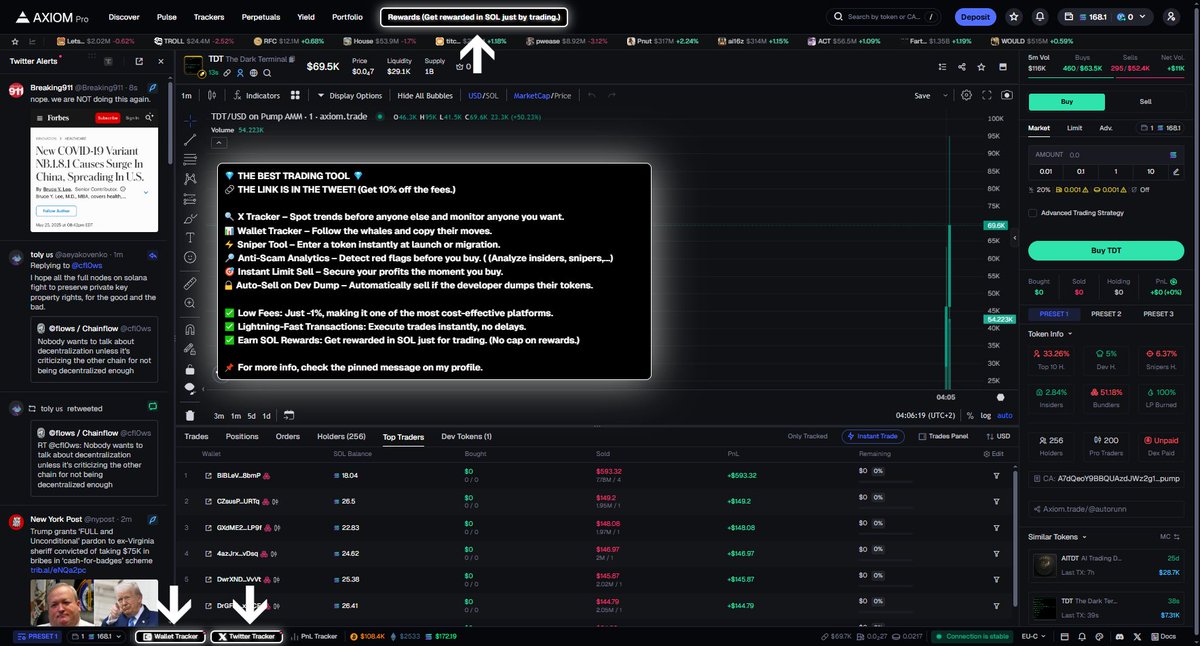This screenshot has width=1200, height=646.
Task: Open wallet balance 168.1 dropdown in header
Action: coord(1105,17)
